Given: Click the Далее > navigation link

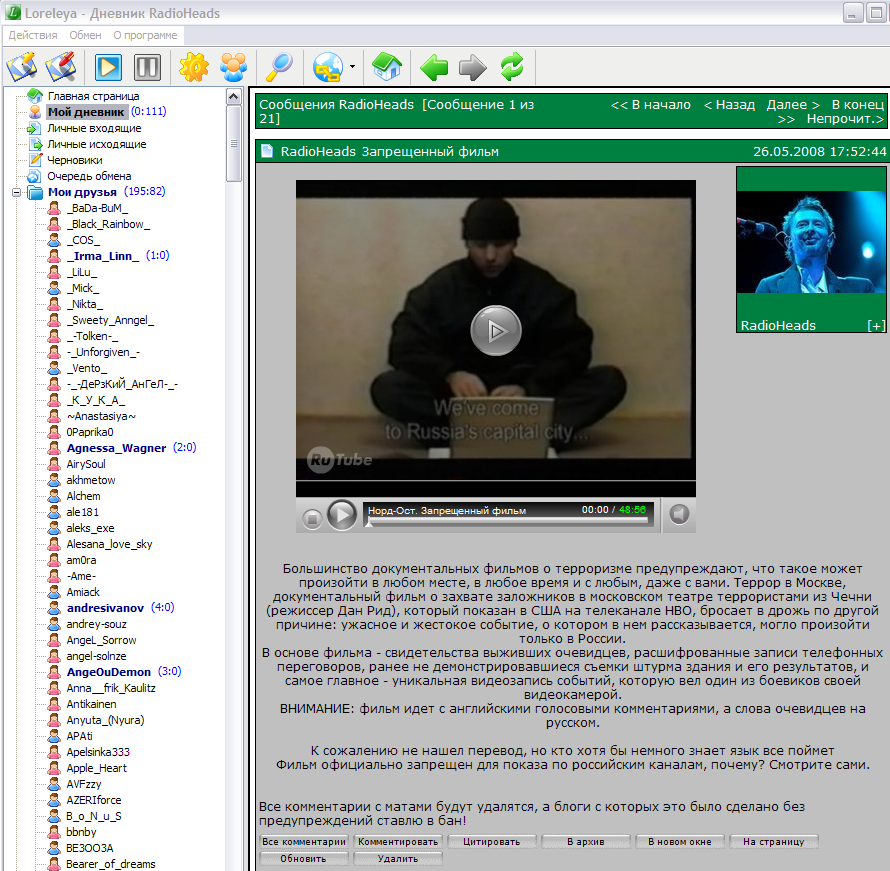Looking at the screenshot, I should 793,104.
